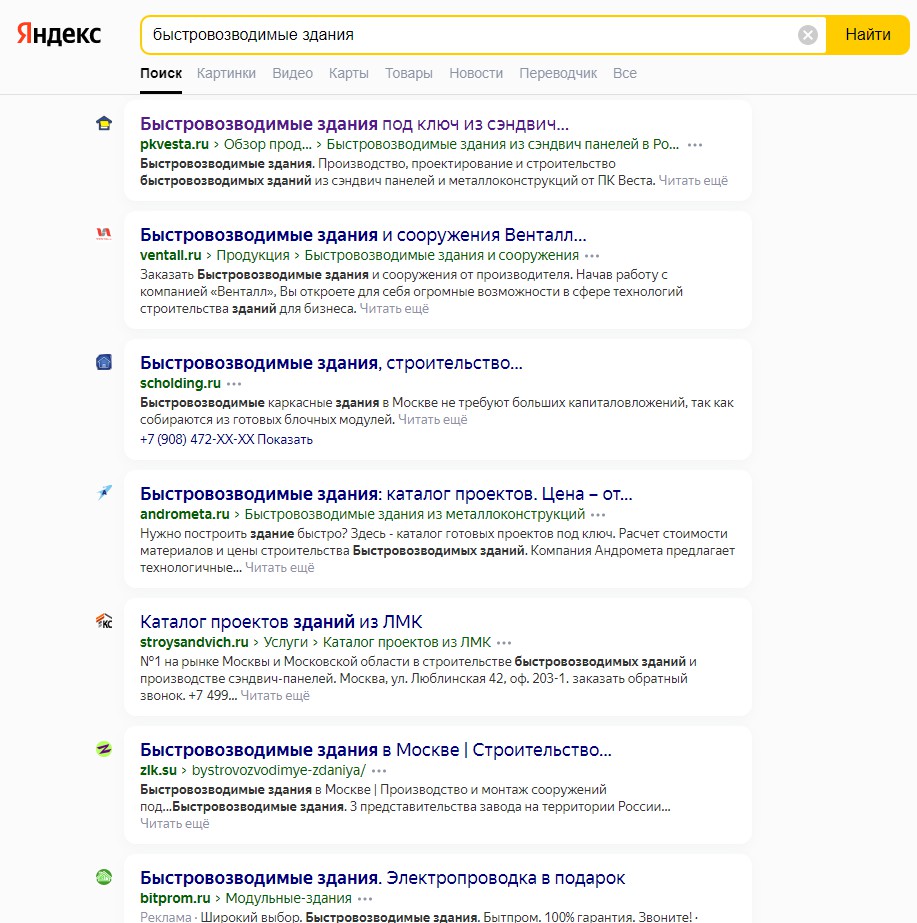Expand 'Читать ещё' in the stroysandvich.ru snippet
Viewport: 917px width, 923px height.
(275, 696)
